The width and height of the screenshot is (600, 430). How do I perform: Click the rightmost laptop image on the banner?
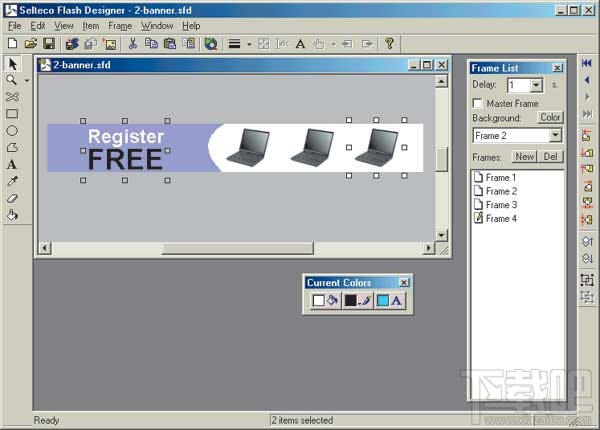(377, 147)
